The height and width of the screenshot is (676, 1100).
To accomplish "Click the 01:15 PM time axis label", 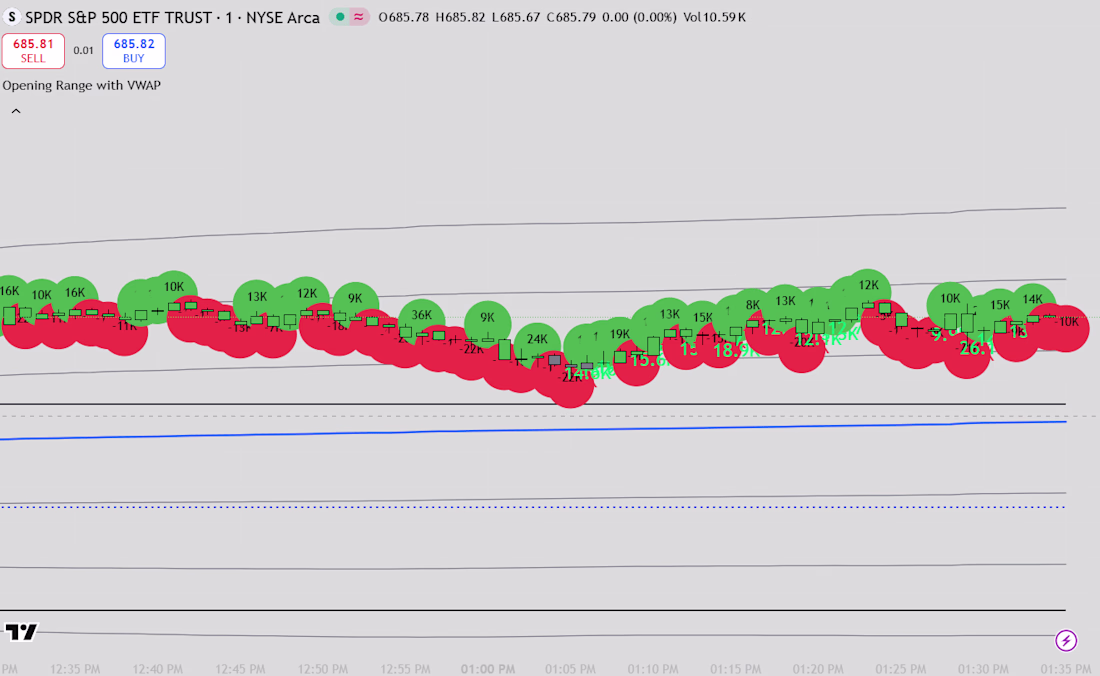I will [x=735, y=669].
